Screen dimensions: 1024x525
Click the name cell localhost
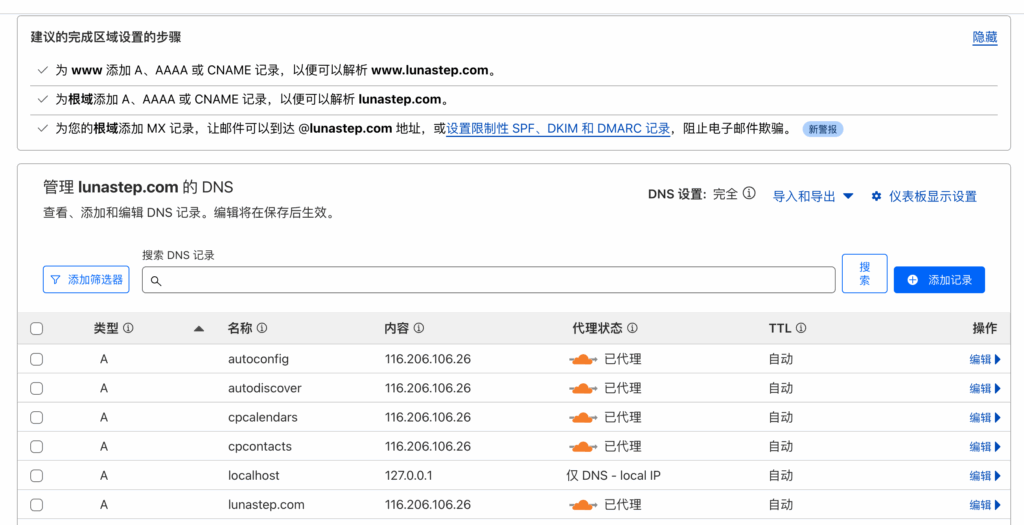[x=253, y=476]
